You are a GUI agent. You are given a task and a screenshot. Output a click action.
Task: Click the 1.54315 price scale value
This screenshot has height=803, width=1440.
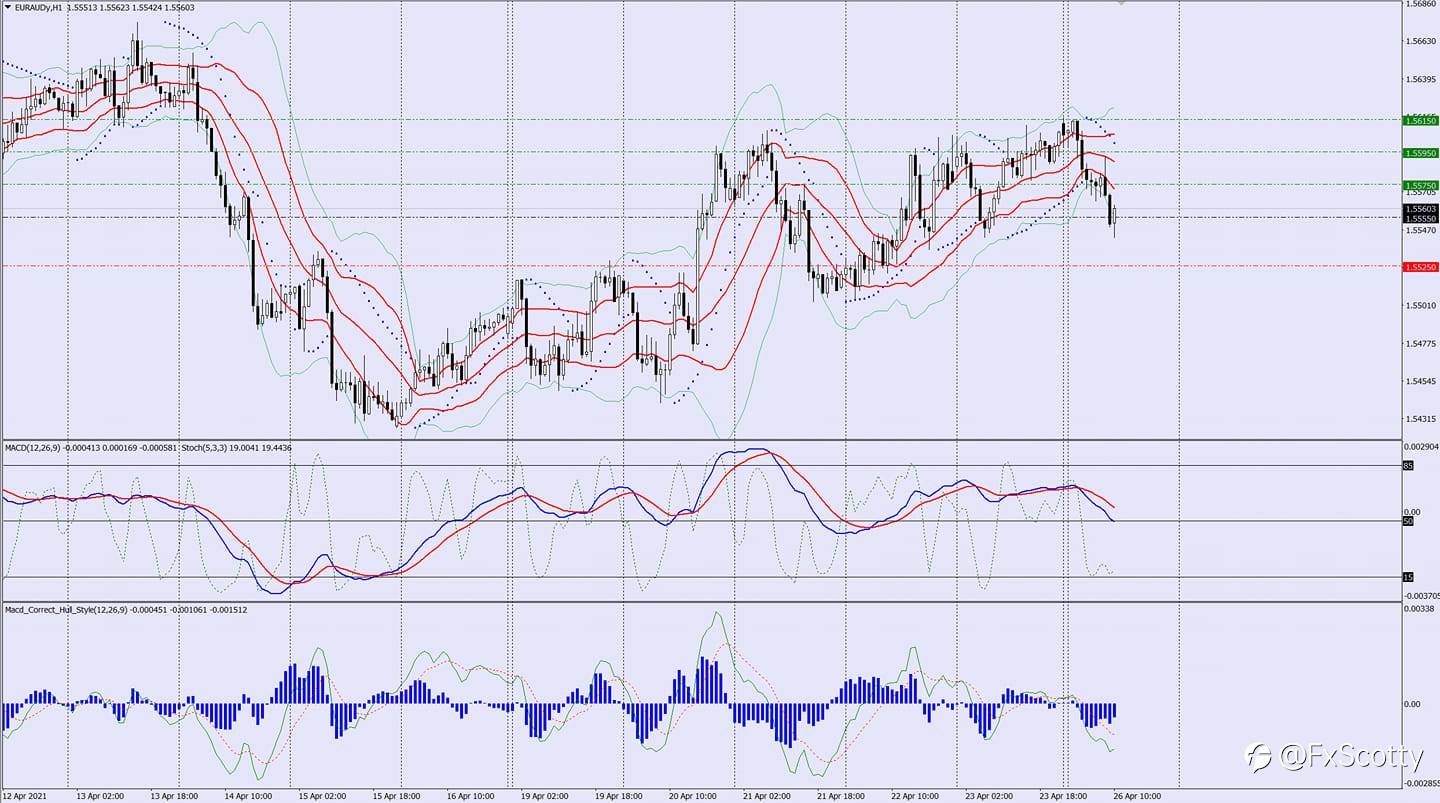tap(1421, 419)
